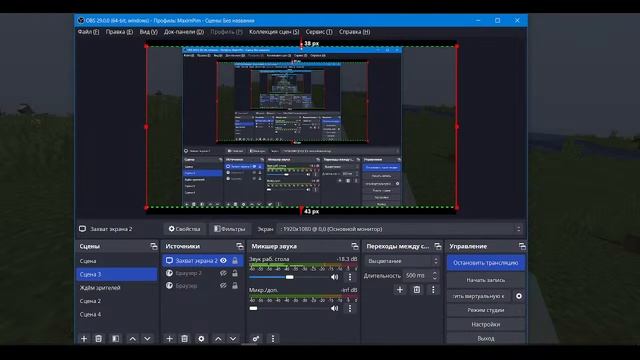Move scene up arrow in Сцены toolbar

coord(133,339)
